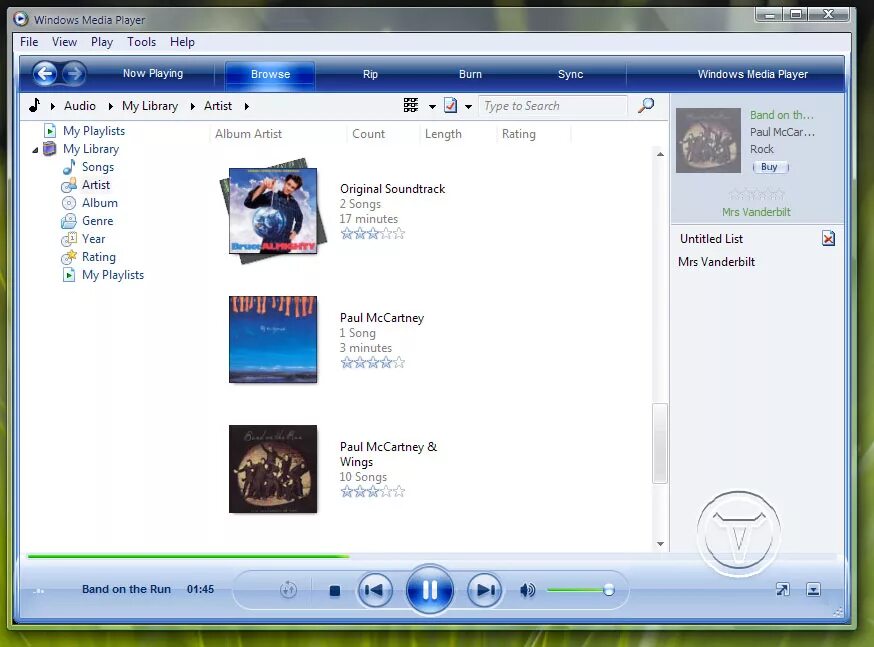Switch to the Browse tab
The image size is (874, 647).
(x=270, y=74)
